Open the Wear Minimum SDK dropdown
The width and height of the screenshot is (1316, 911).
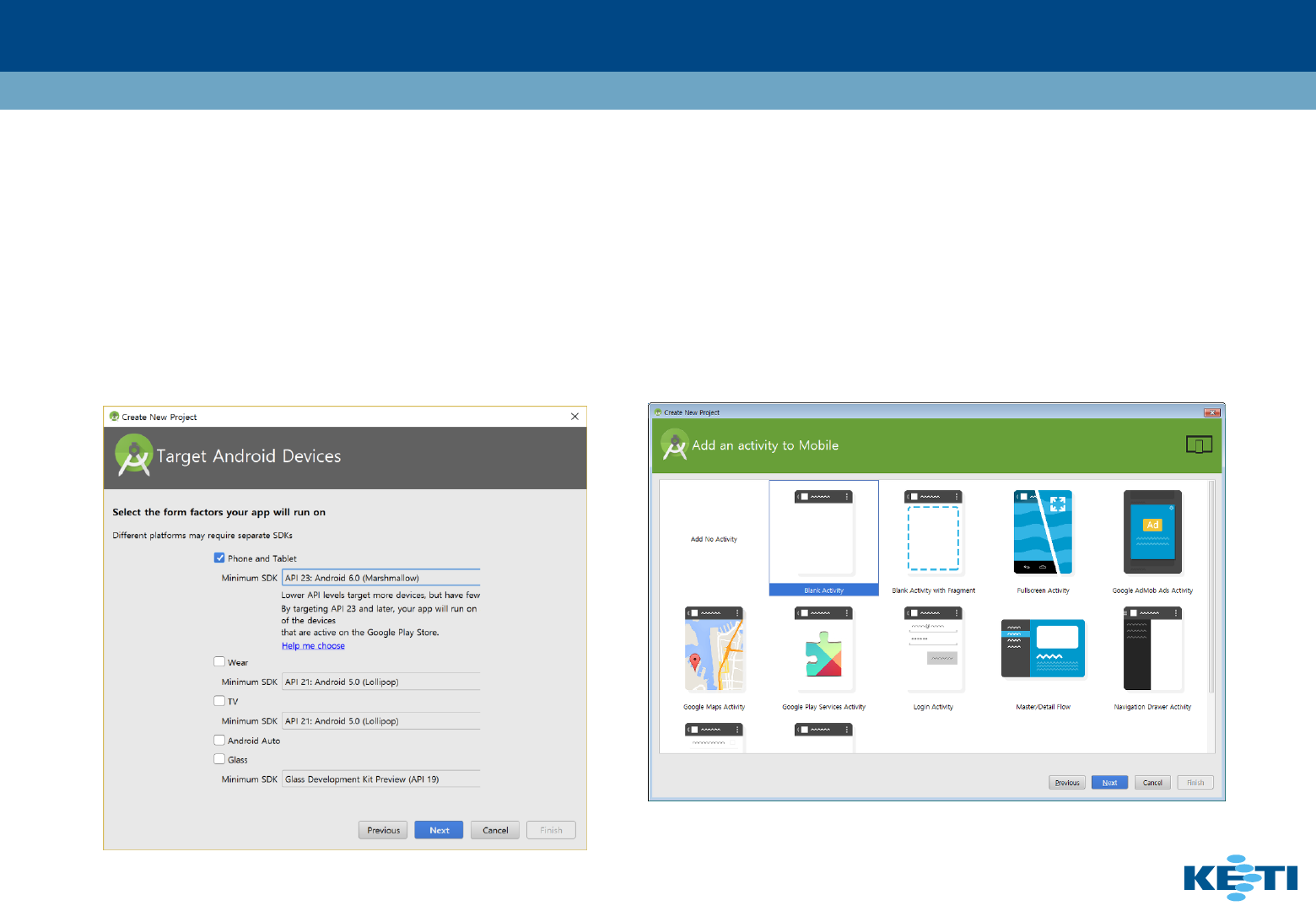click(380, 682)
